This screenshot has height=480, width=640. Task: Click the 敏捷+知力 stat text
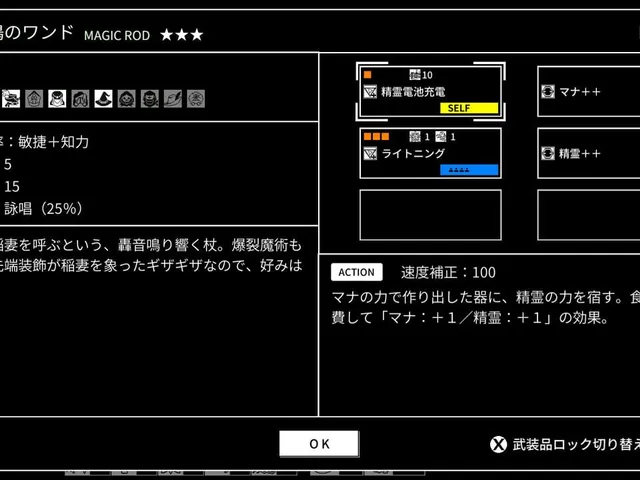pos(53,142)
